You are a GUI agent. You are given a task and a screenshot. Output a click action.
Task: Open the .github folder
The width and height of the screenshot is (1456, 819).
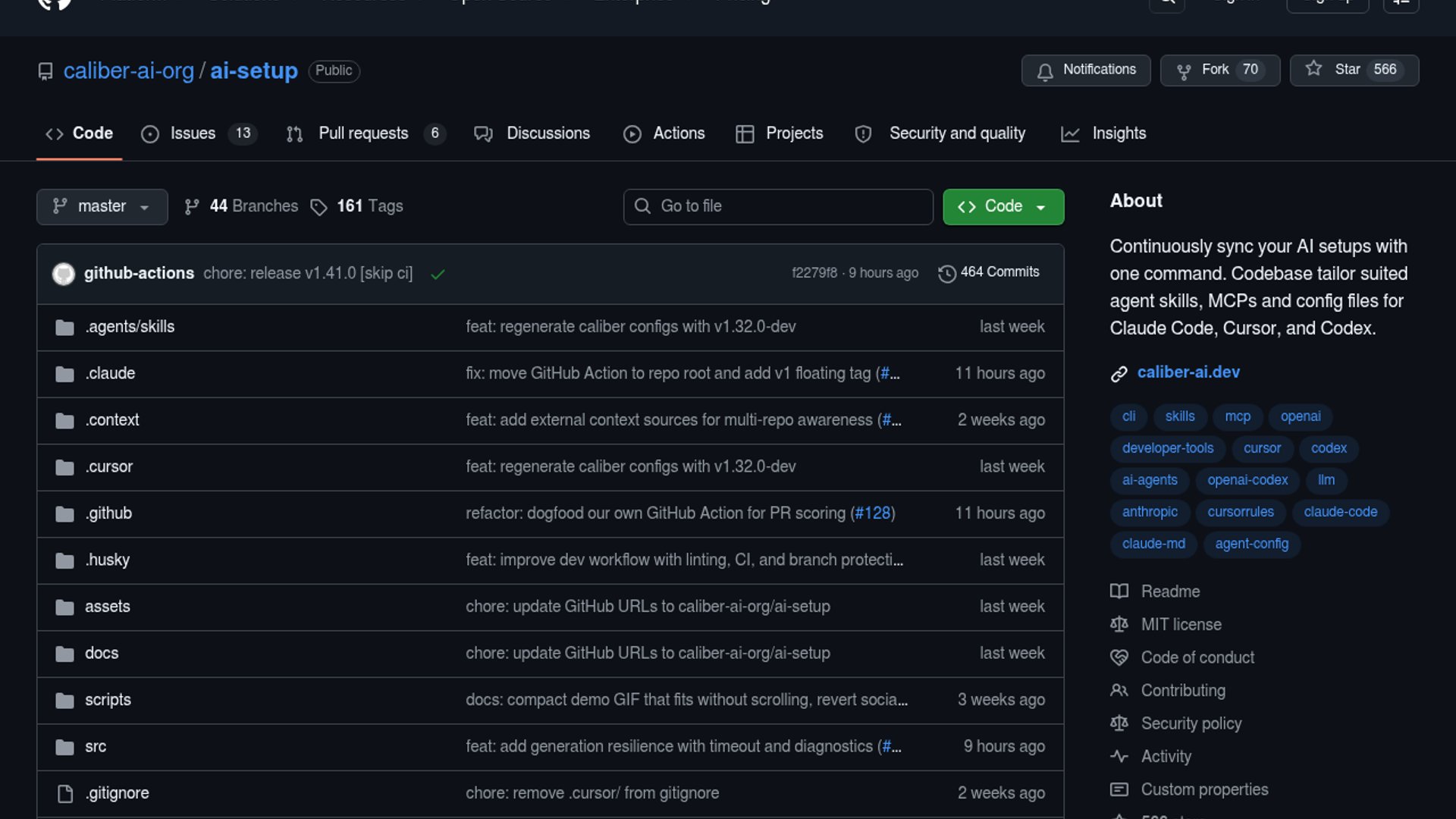[x=109, y=513]
